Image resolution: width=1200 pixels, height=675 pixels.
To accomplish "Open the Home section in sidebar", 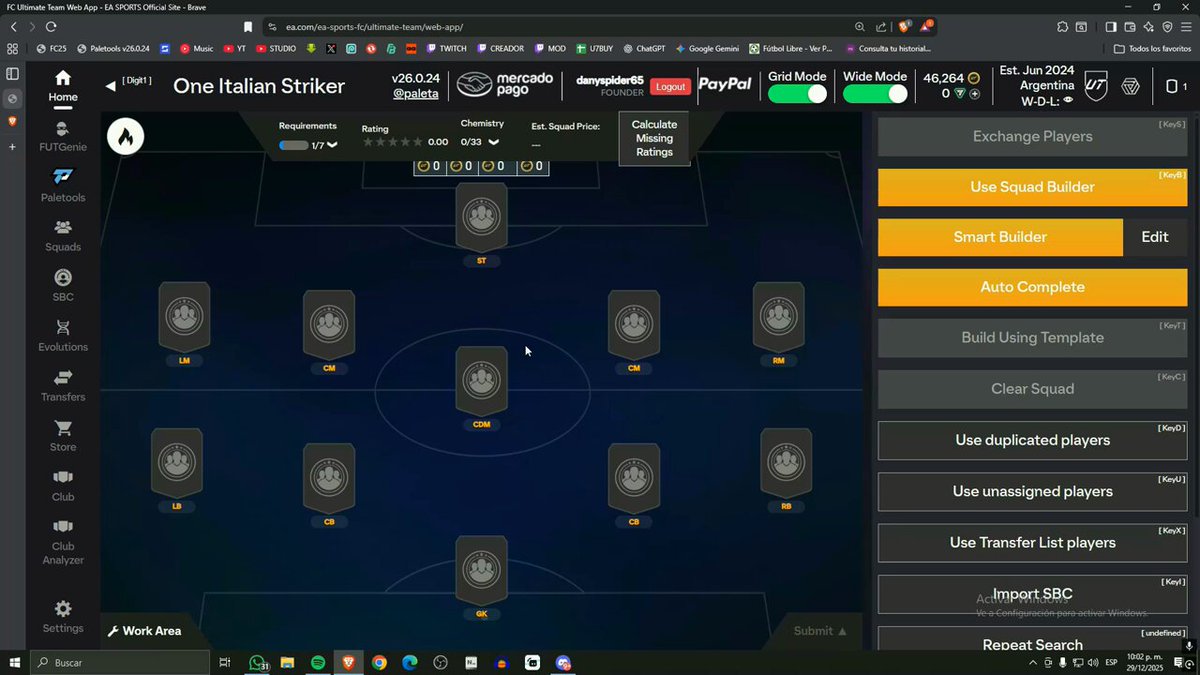I will tap(63, 86).
